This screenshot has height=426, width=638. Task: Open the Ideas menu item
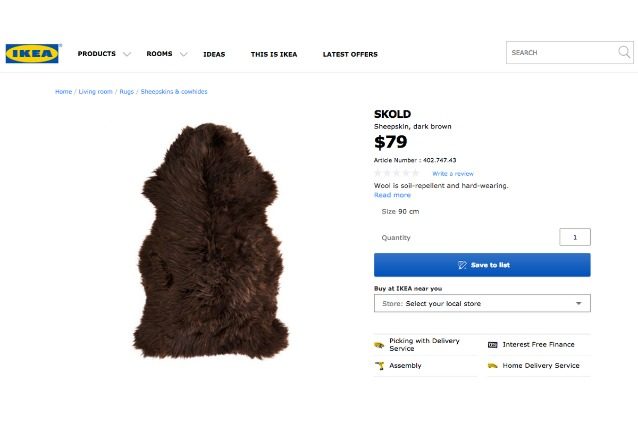coord(214,54)
